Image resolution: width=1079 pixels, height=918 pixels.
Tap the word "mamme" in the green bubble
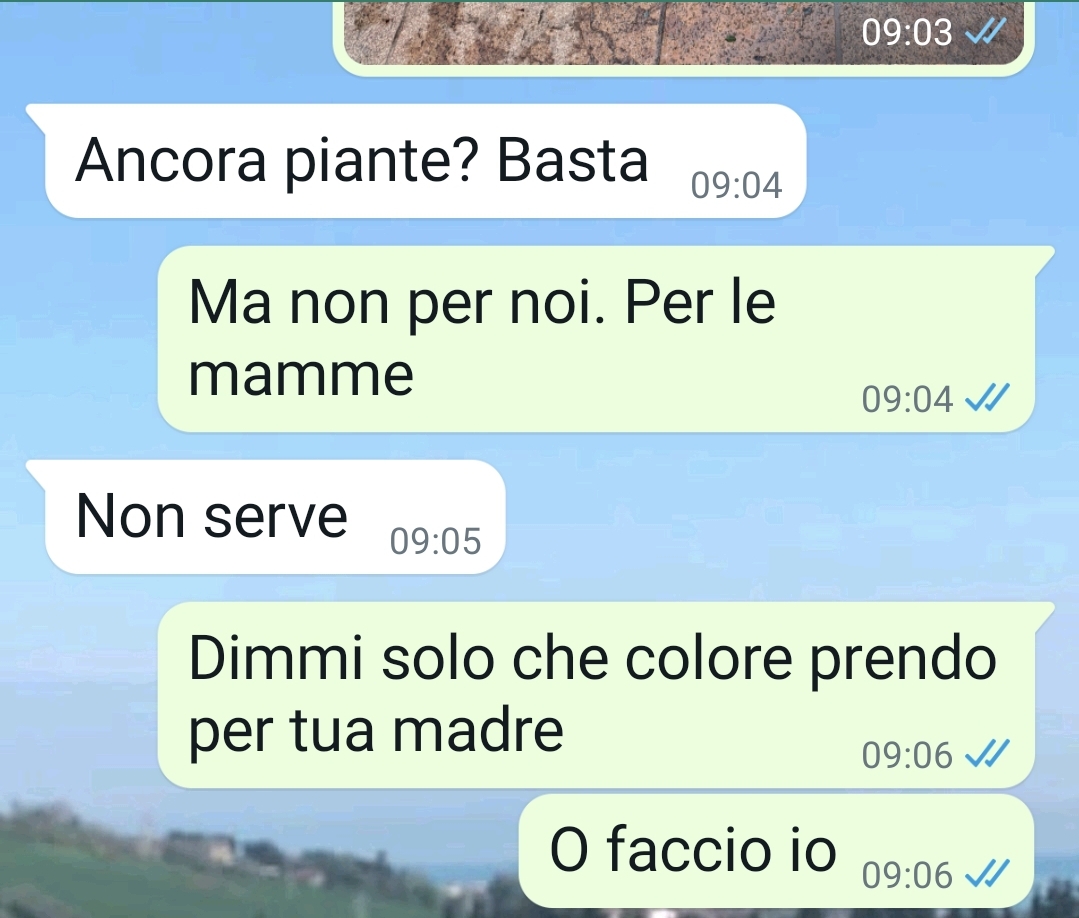(301, 376)
